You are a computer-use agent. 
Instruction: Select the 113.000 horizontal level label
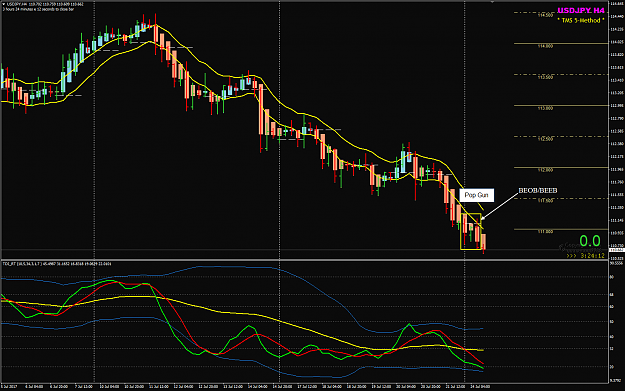point(545,108)
